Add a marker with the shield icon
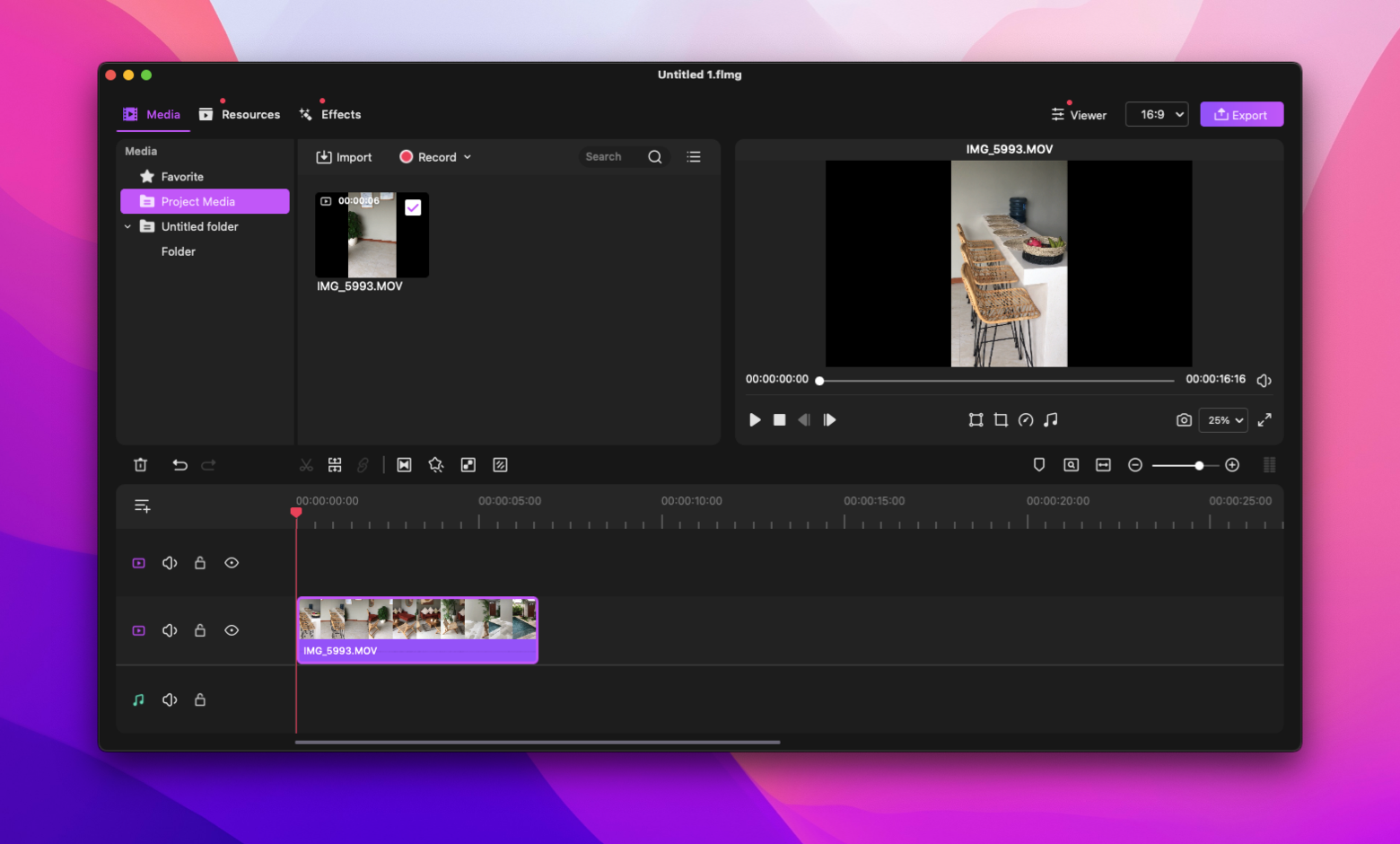The width and height of the screenshot is (1400, 844). (1039, 465)
